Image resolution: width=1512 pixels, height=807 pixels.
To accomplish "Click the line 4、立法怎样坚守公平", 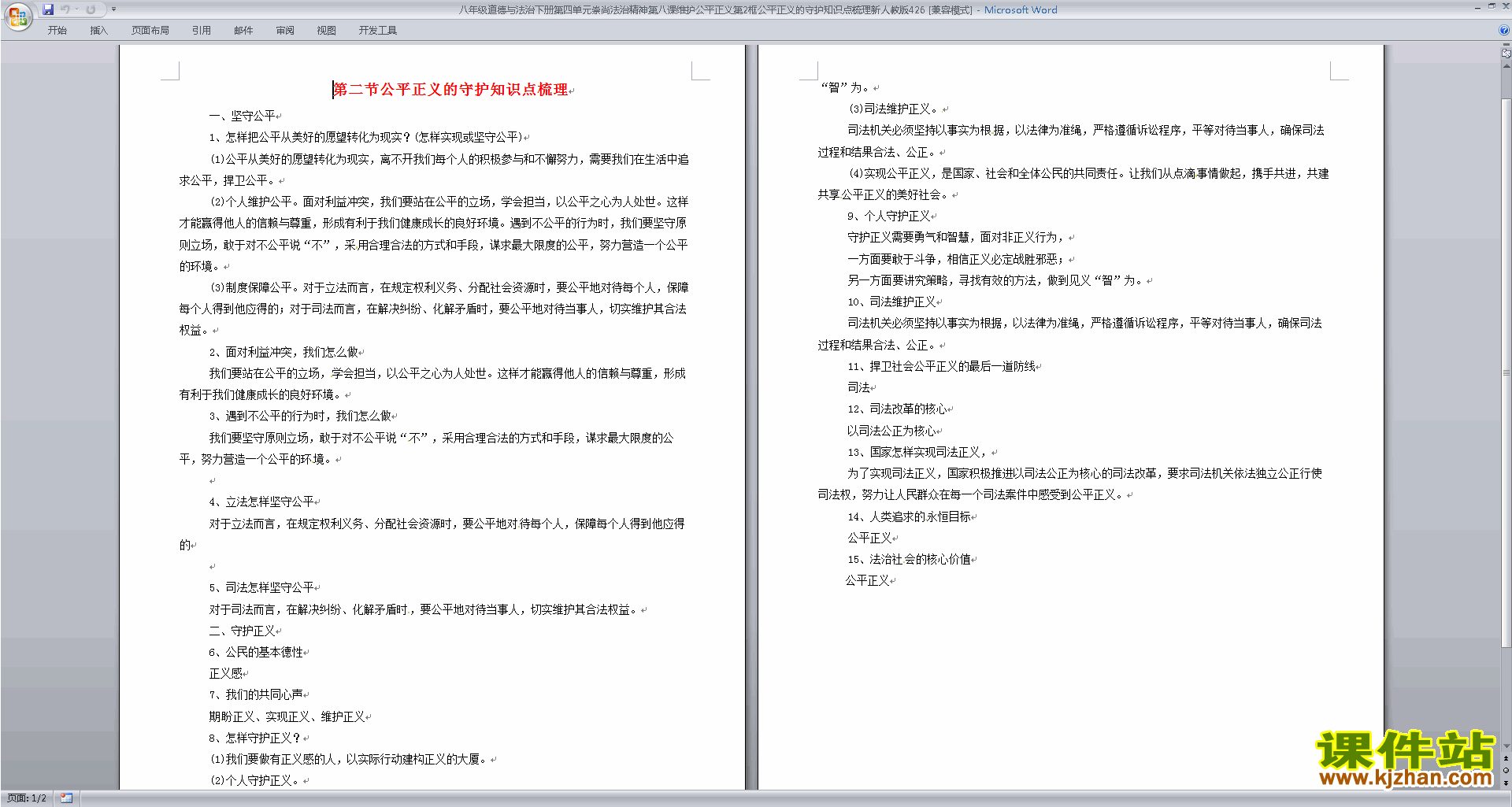I will coord(261,502).
